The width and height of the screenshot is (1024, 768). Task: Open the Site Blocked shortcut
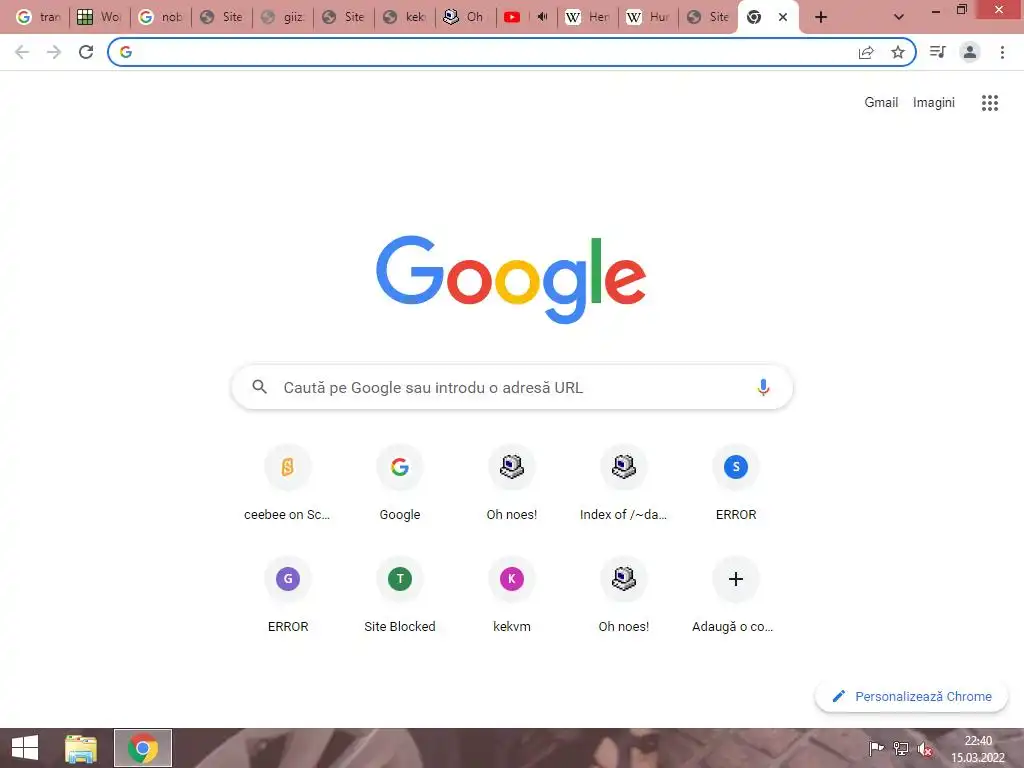click(x=400, y=595)
